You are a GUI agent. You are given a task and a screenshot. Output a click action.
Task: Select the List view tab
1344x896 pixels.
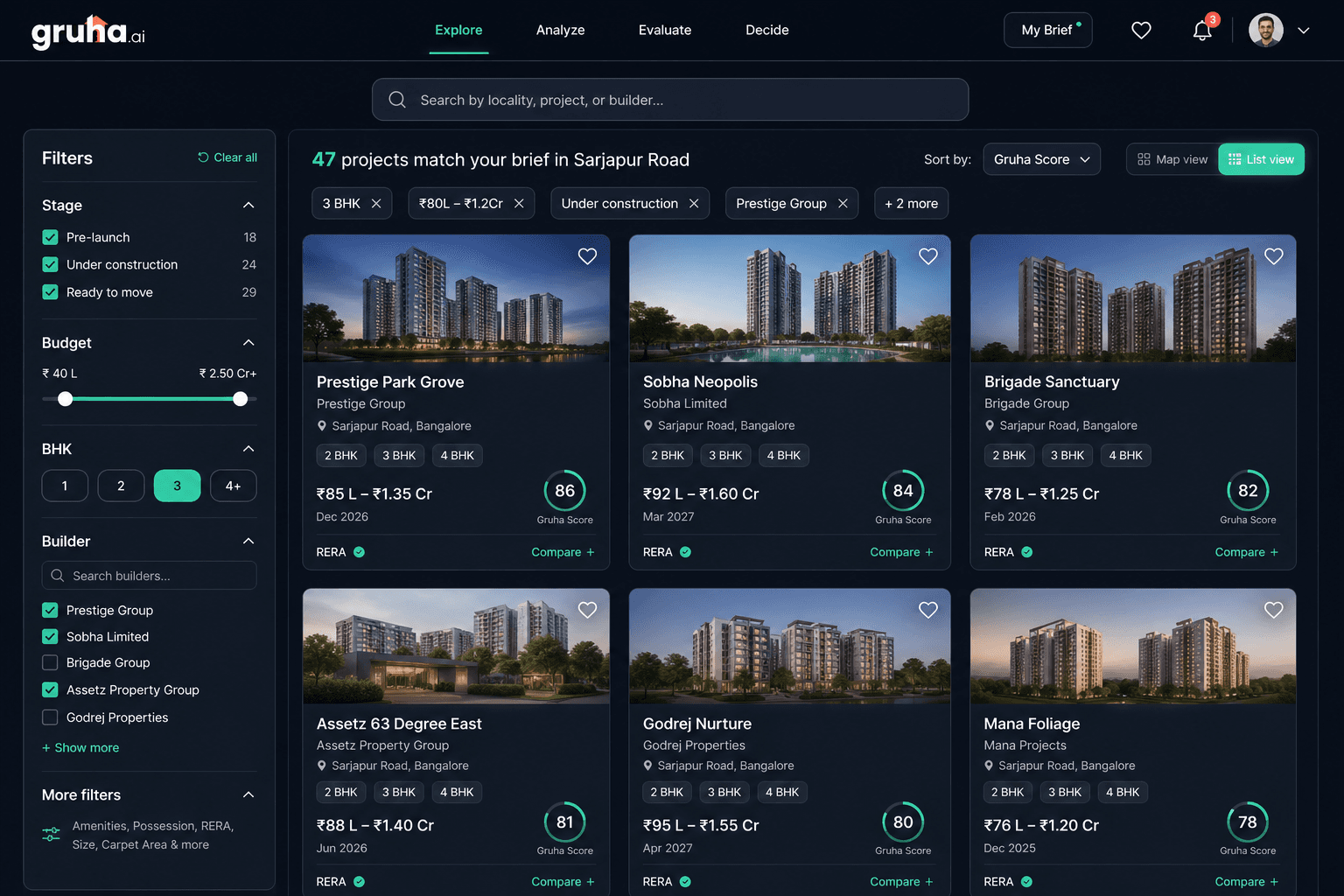[1261, 159]
